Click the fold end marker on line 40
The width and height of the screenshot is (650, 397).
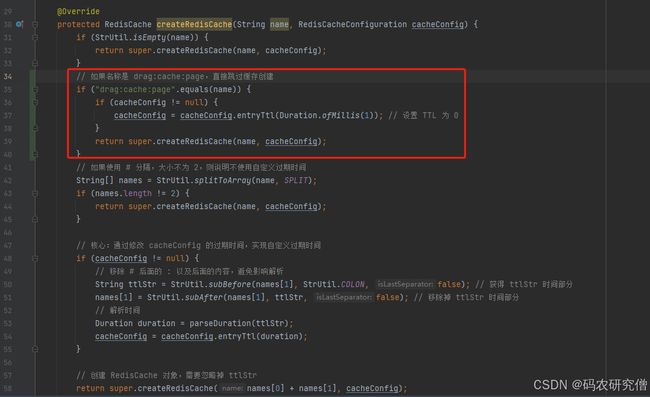(x=35, y=155)
